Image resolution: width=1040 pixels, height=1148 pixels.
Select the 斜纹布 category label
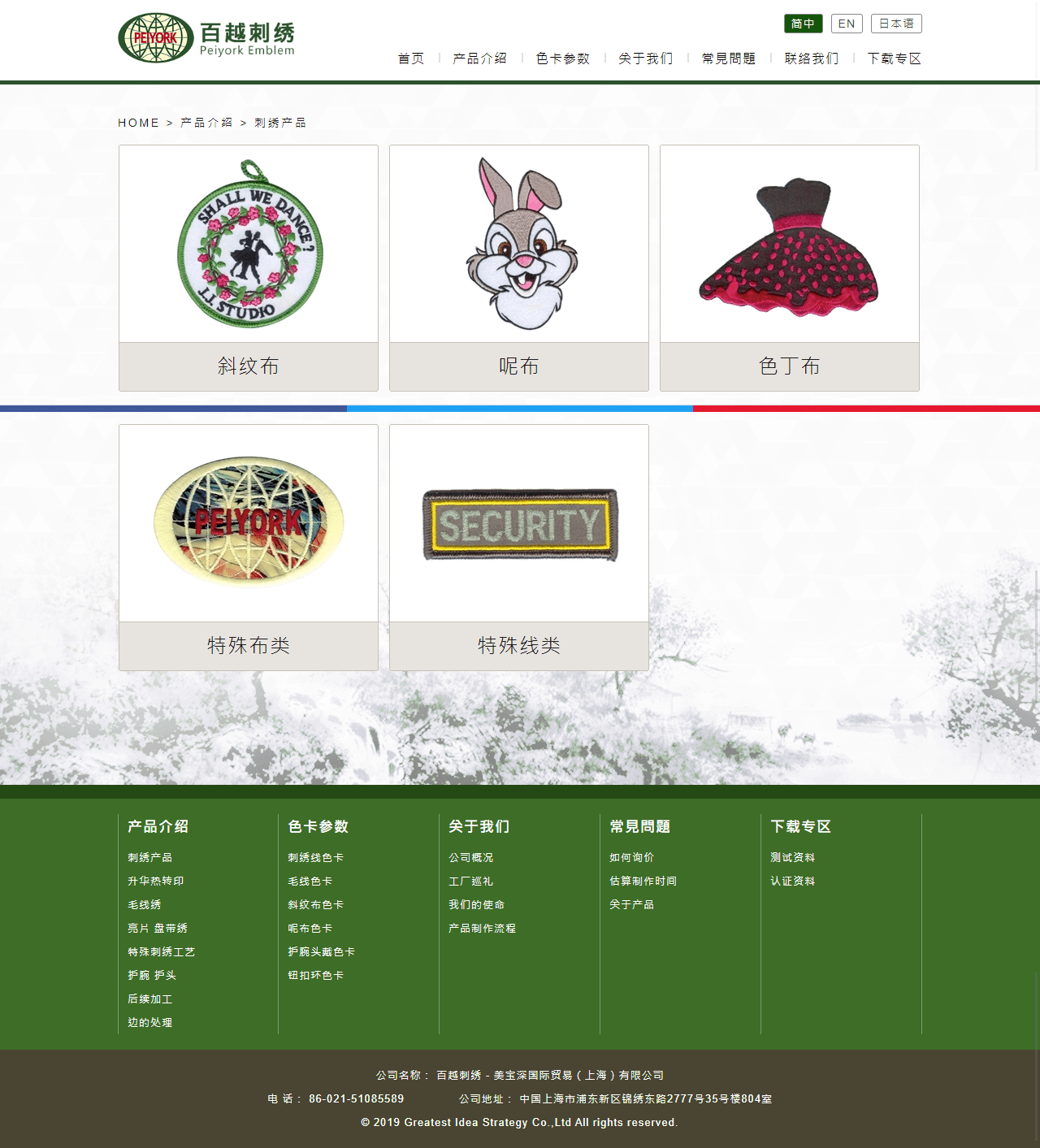(249, 366)
